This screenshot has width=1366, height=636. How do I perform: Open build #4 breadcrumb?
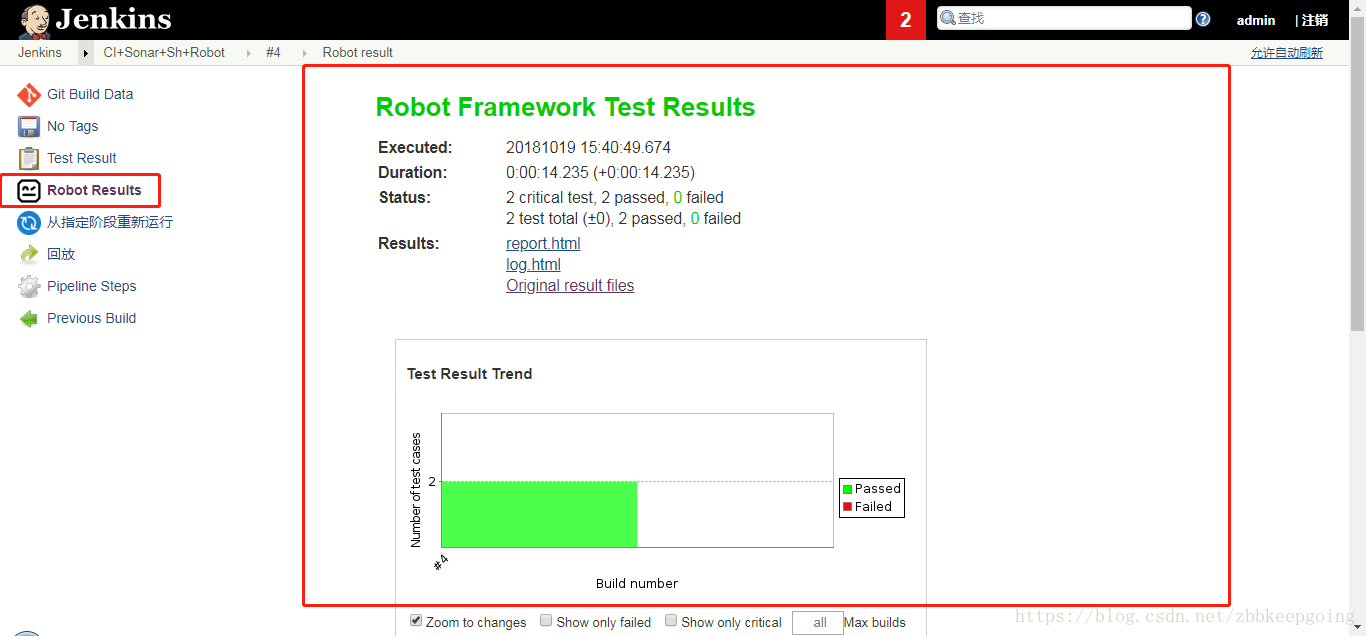pos(273,53)
